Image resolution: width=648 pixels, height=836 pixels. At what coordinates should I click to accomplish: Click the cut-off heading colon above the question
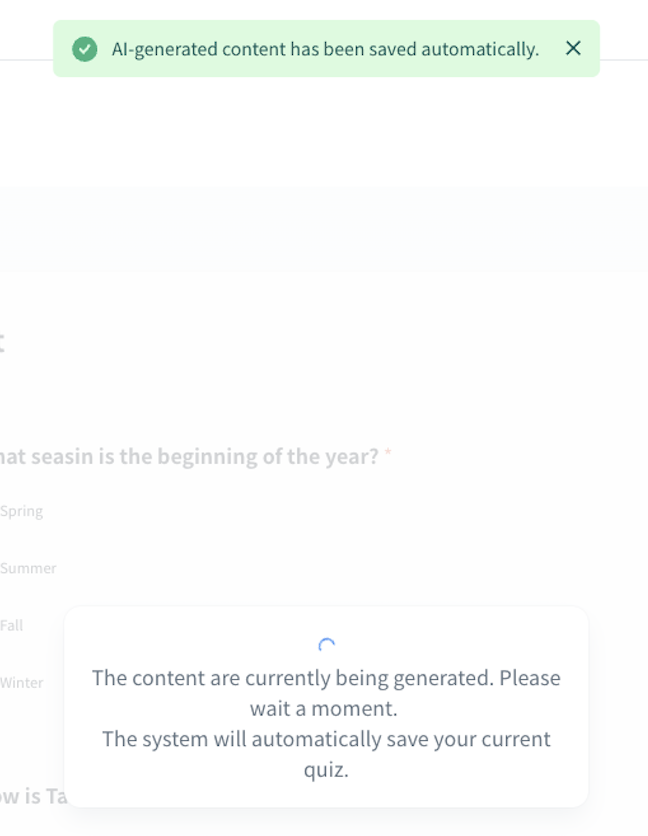(x=3, y=343)
